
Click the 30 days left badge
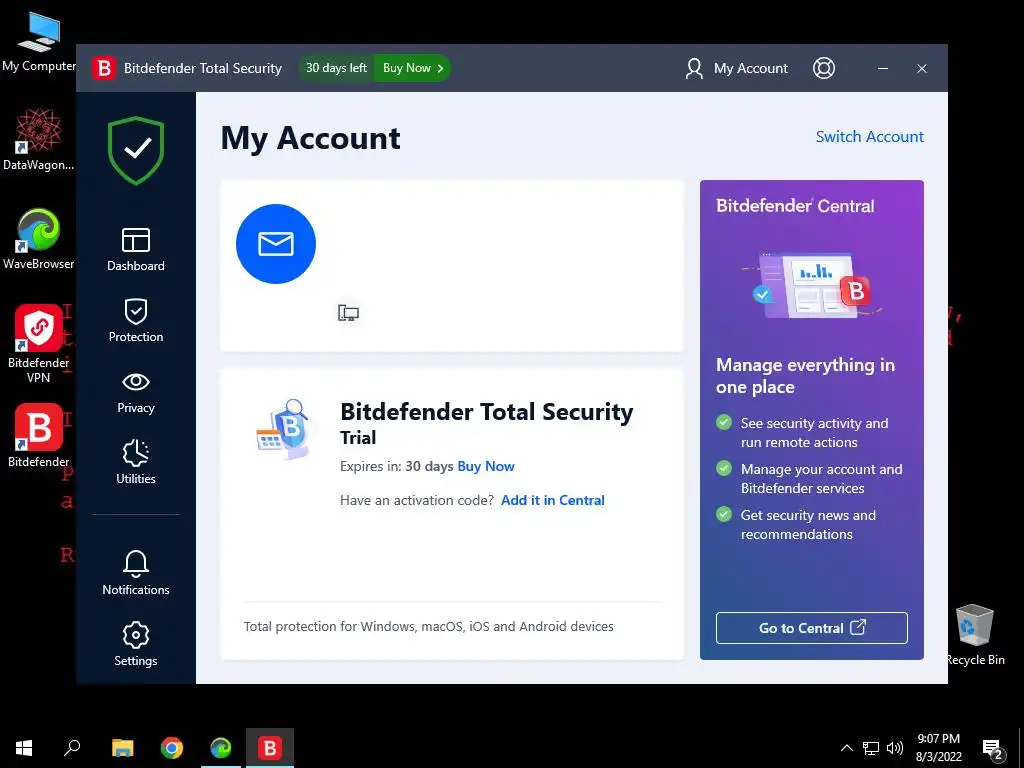[336, 68]
